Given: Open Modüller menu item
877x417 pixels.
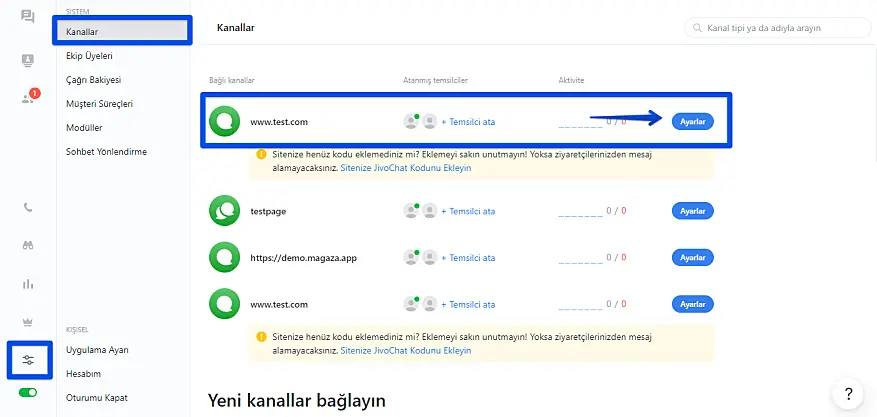Looking at the screenshot, I should [x=84, y=127].
